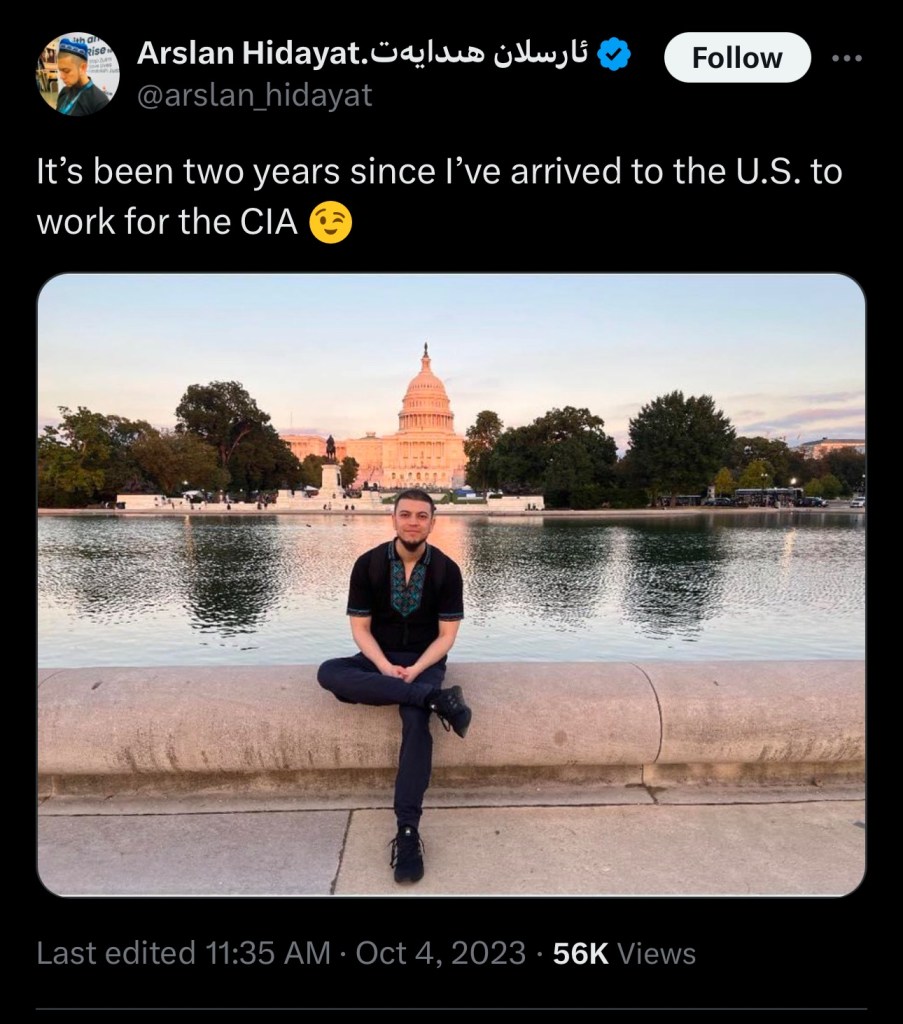Screen dimensions: 903x1024
Task: Click the 56K view count
Action: (580, 953)
